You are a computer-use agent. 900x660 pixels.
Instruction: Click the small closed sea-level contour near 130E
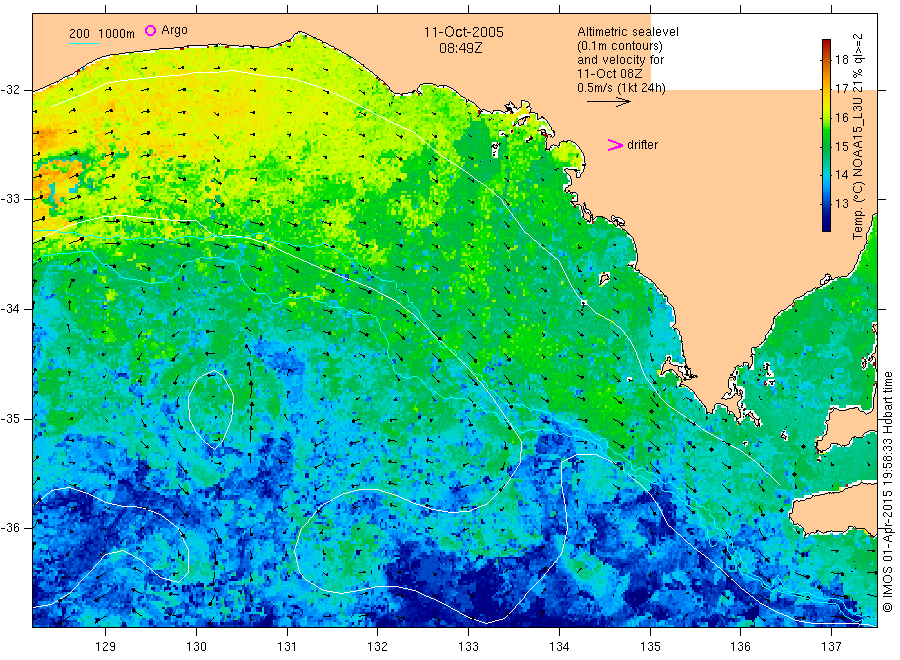[211, 410]
